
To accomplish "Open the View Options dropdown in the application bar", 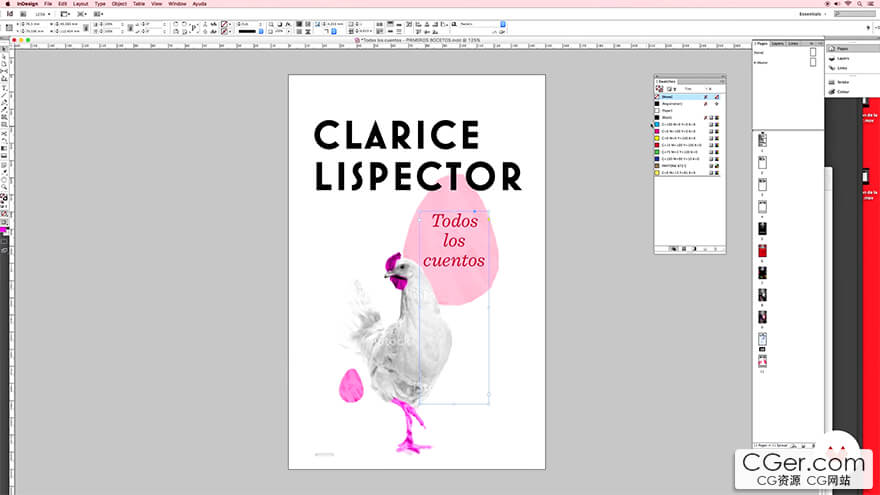I will click(x=65, y=14).
